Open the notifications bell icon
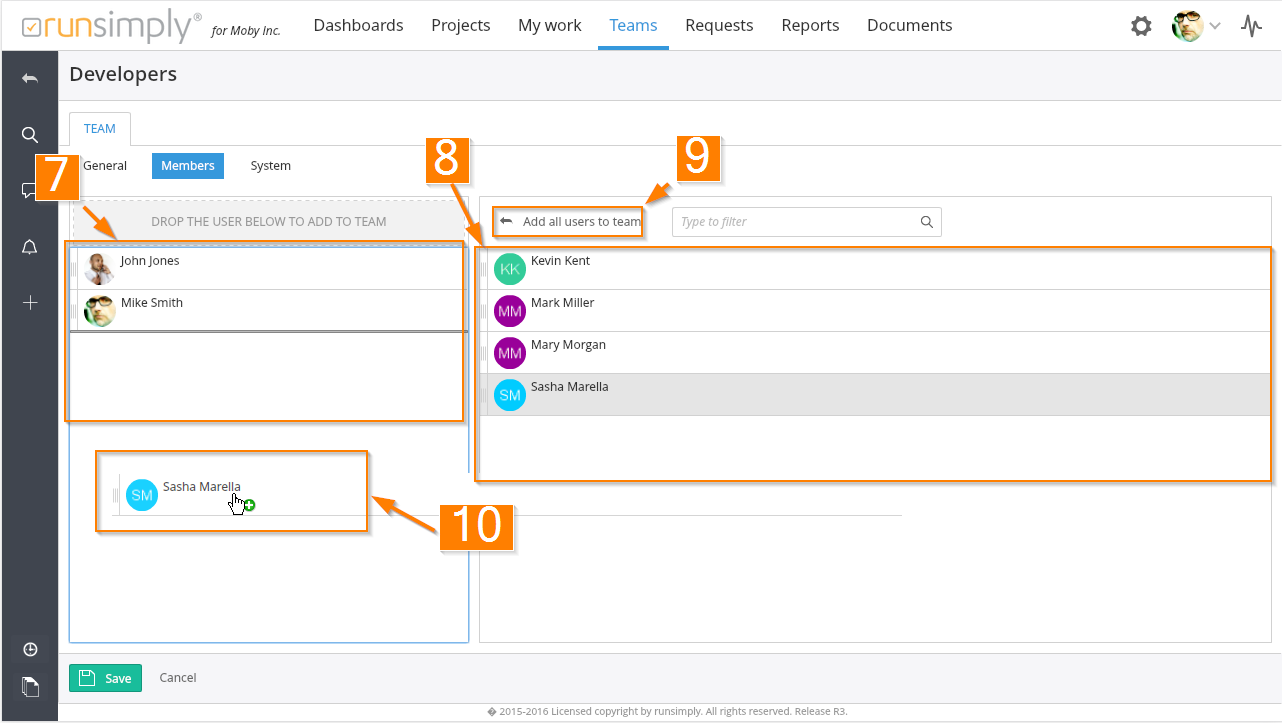This screenshot has width=1282, height=723. click(30, 248)
